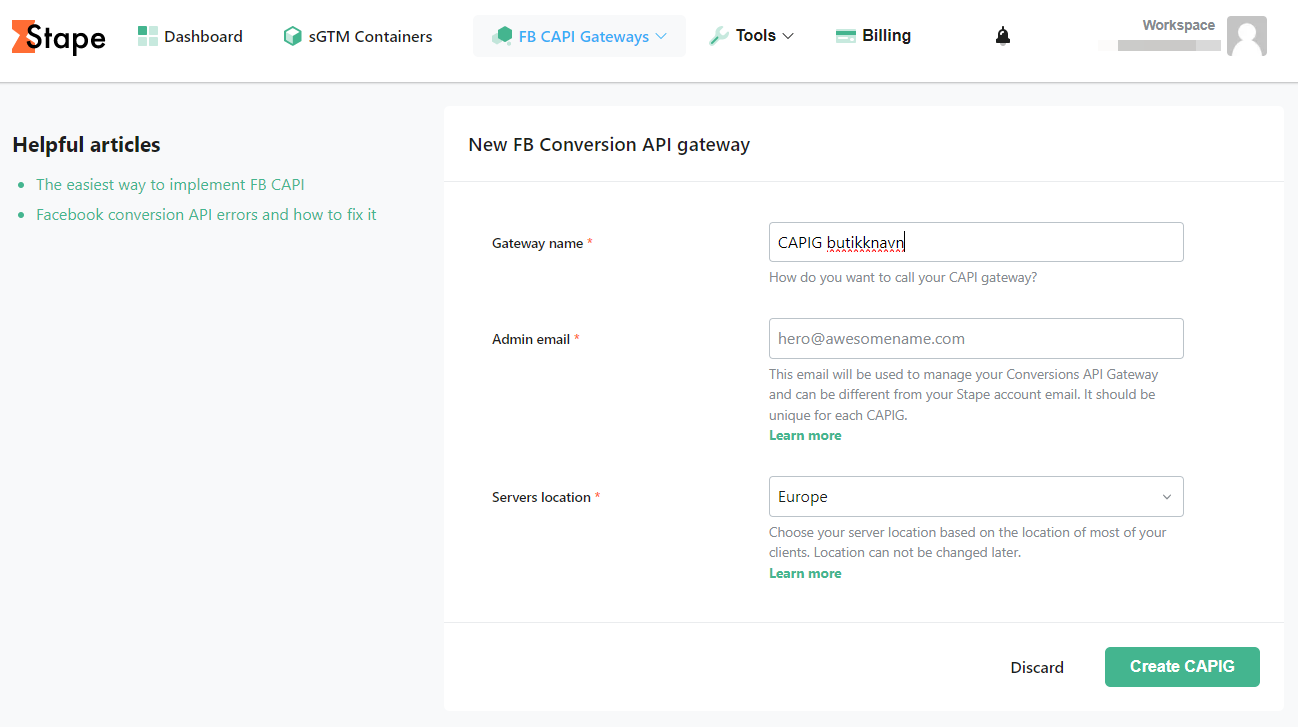Click the 'Helpful articles' heading
The image size is (1298, 727).
(86, 145)
